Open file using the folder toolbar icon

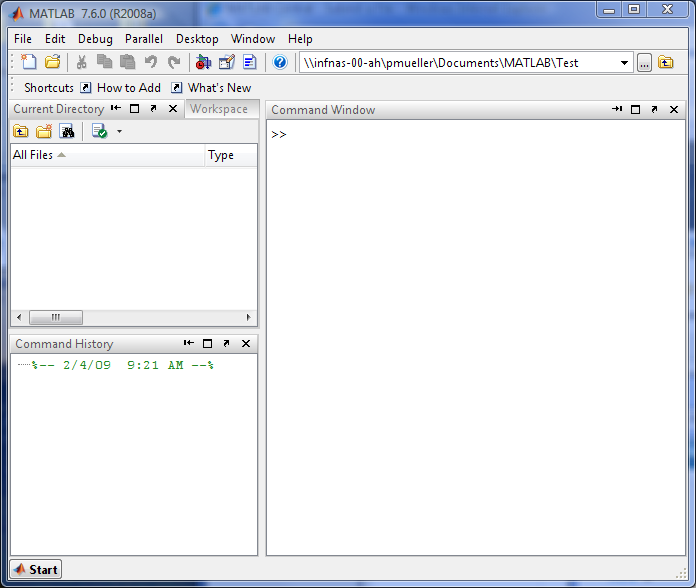click(x=52, y=62)
